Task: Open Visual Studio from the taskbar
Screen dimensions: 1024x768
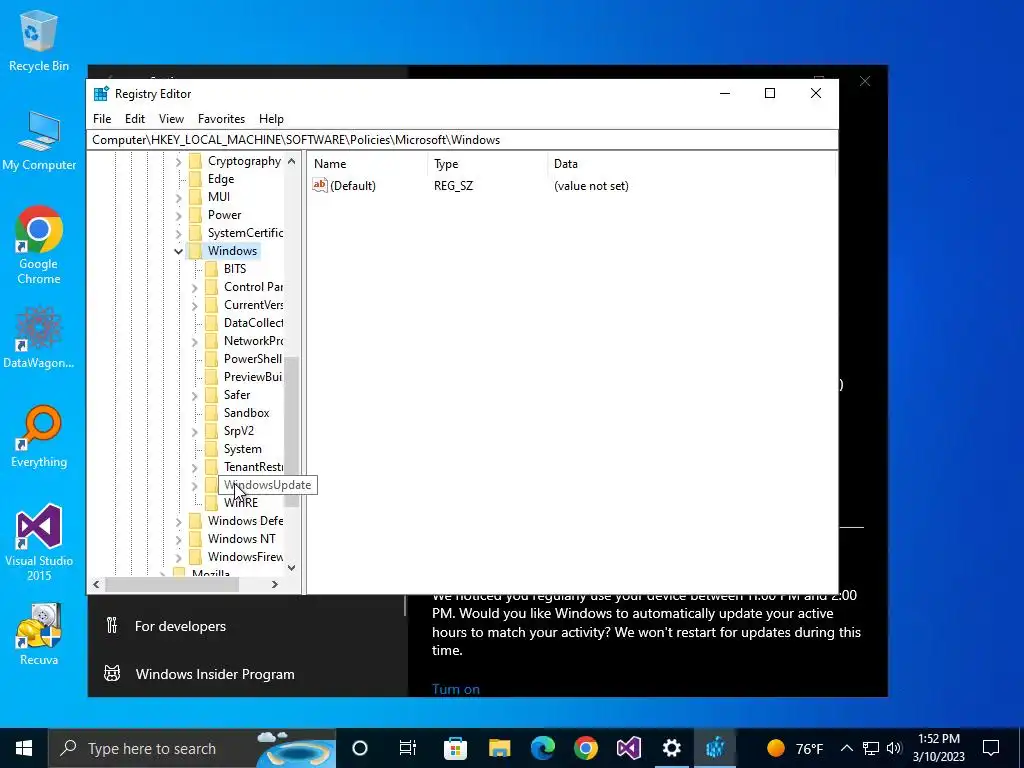Action: click(629, 748)
